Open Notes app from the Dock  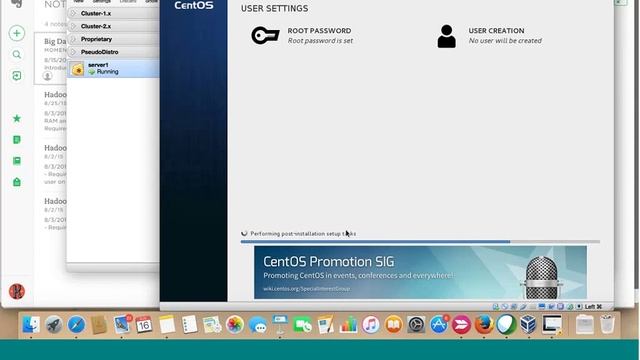(167, 325)
